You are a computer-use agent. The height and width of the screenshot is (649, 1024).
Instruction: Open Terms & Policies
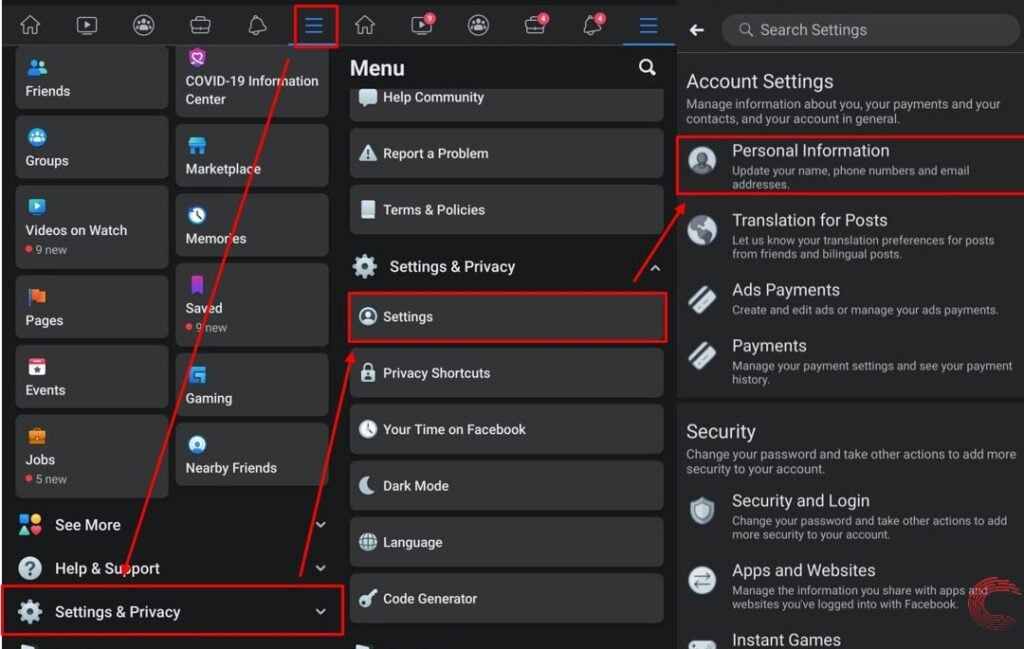507,210
